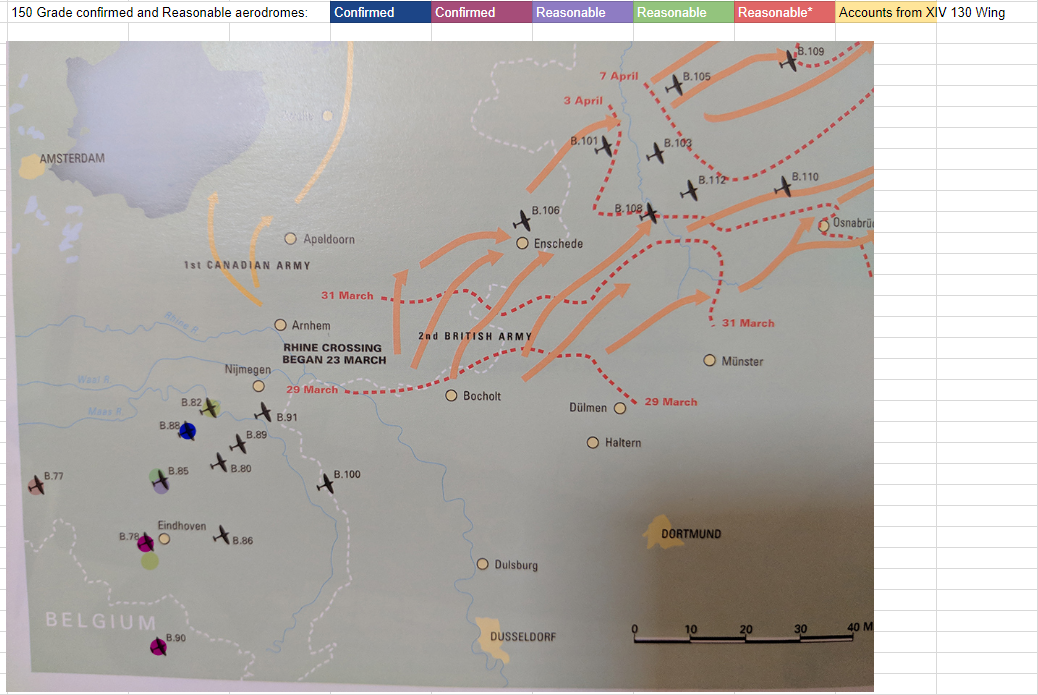The width and height of the screenshot is (1038, 695).
Task: Select the '3 April' date label
Action: (x=583, y=101)
